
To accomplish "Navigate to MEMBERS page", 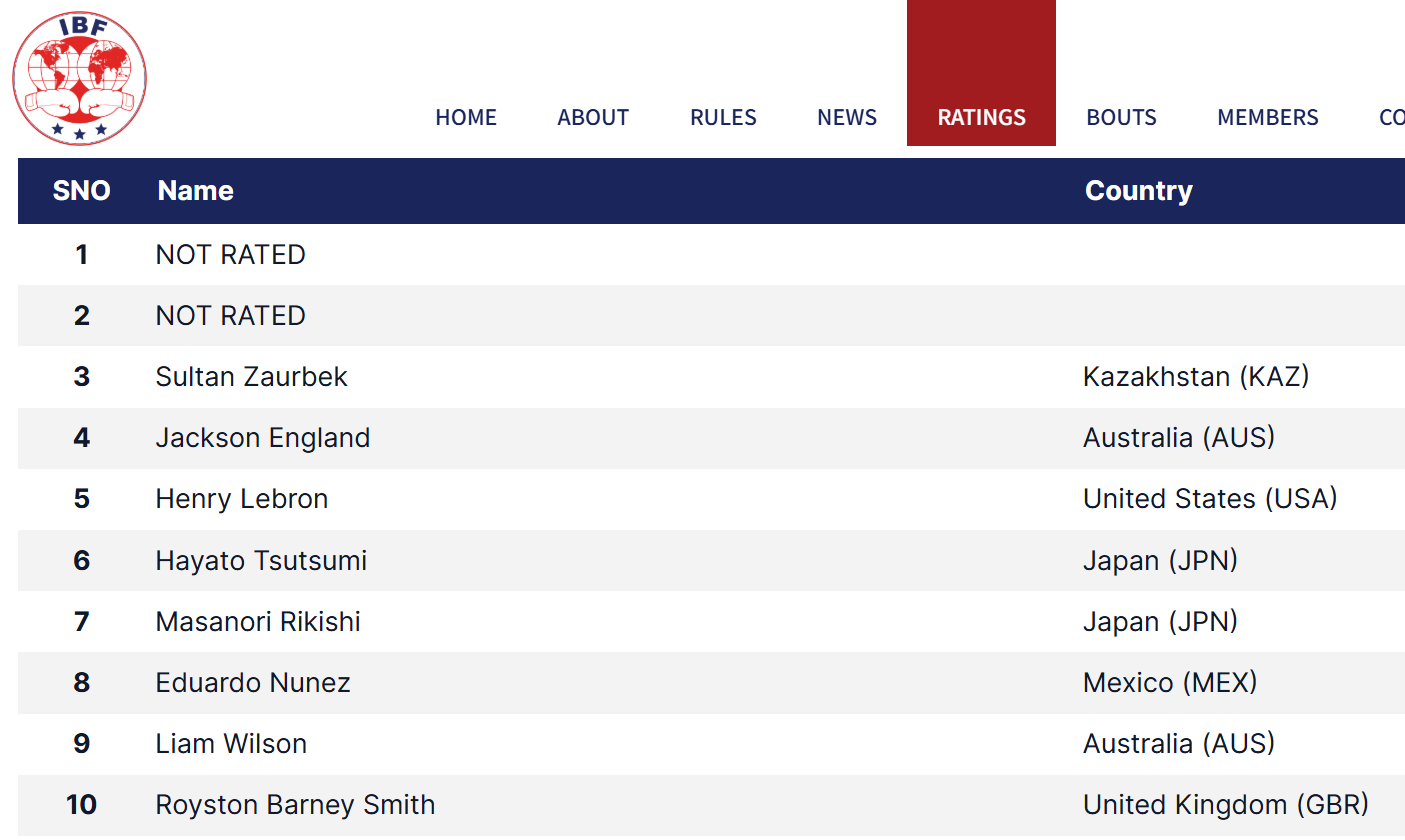I will click(1268, 117).
